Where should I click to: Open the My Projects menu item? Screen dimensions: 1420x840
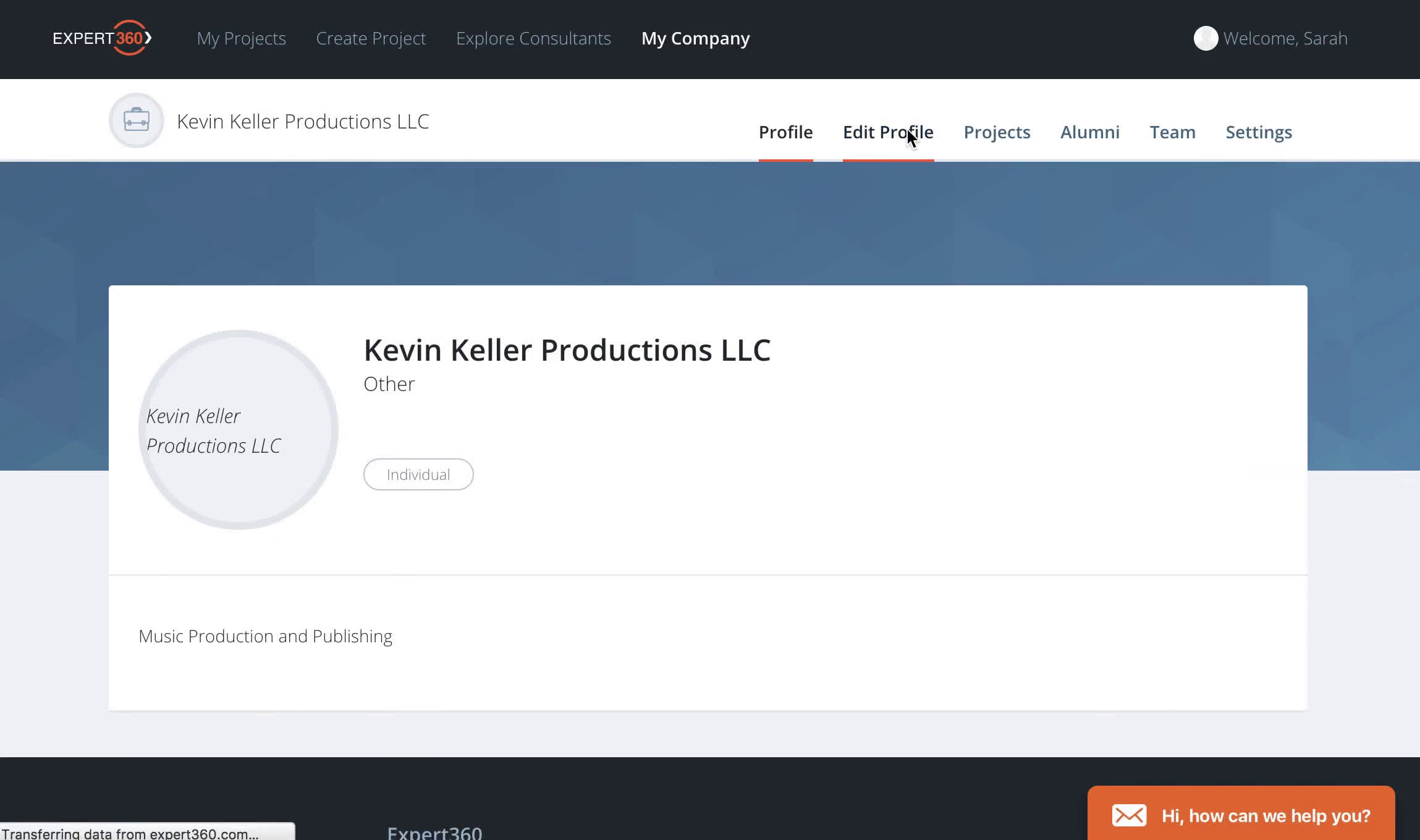point(241,38)
